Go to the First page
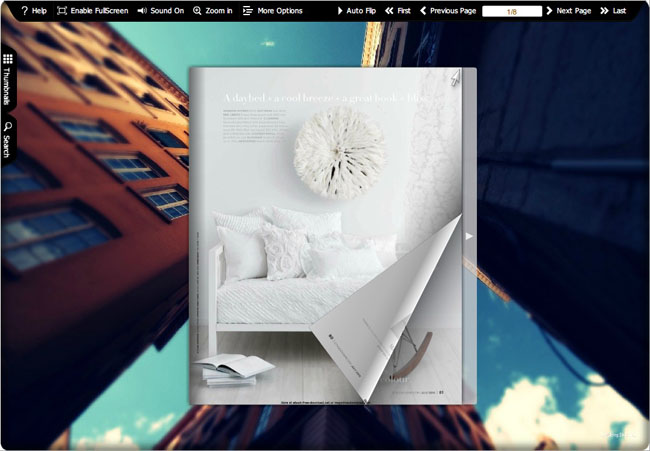The width and height of the screenshot is (650, 451). click(x=398, y=11)
